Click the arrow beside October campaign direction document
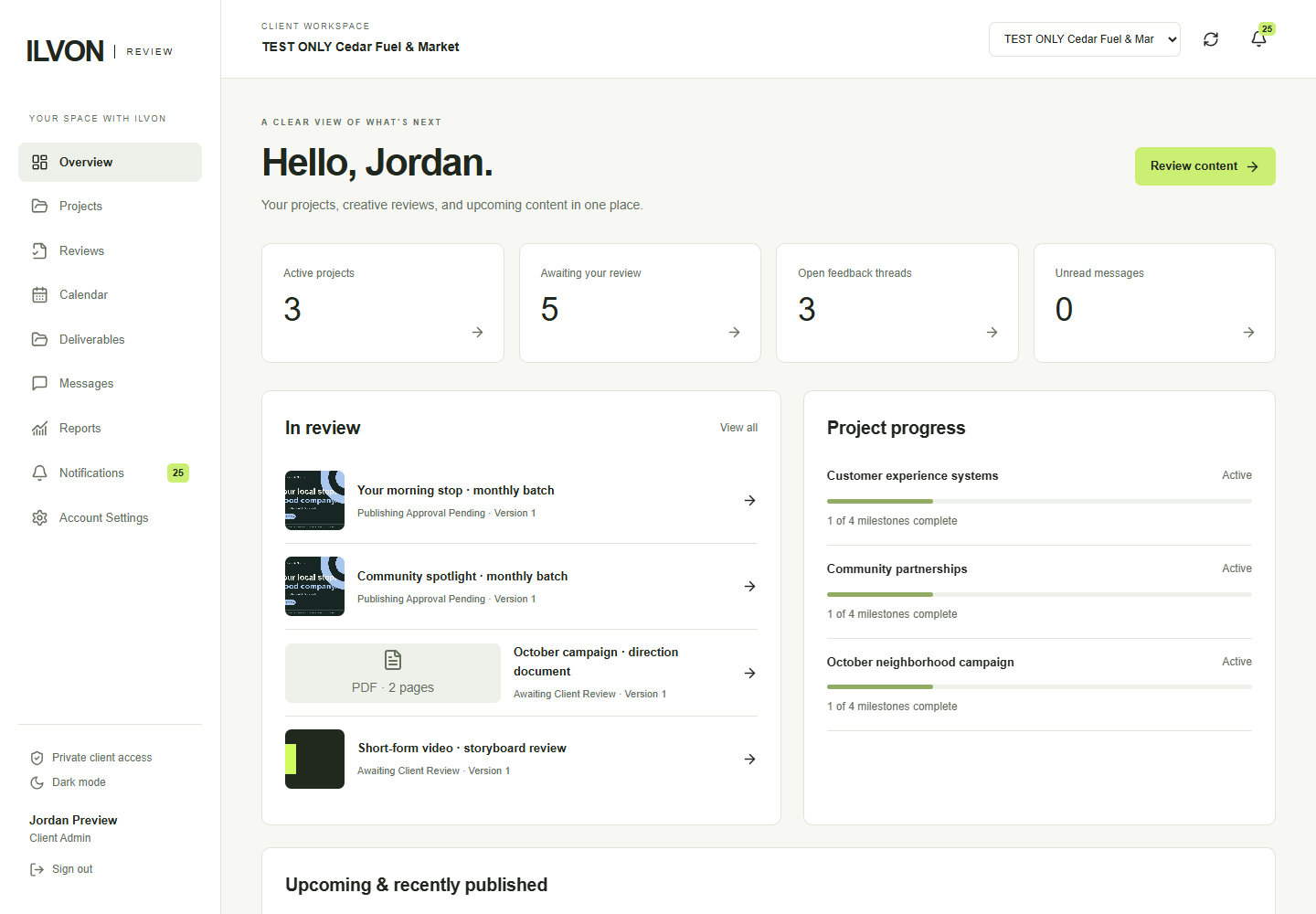Screen dimensions: 1316x914 (x=749, y=673)
